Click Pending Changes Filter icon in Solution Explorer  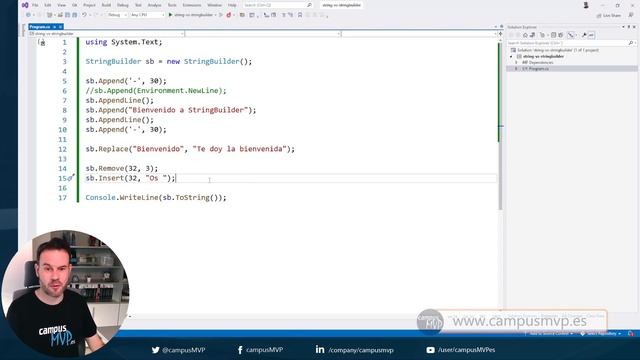542,35
